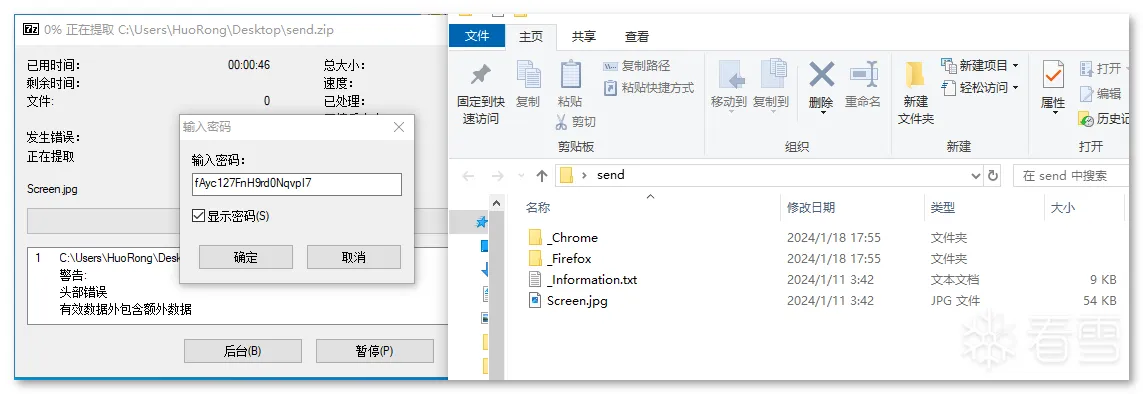
Task: Select the _Chrome folder
Action: click(572, 237)
